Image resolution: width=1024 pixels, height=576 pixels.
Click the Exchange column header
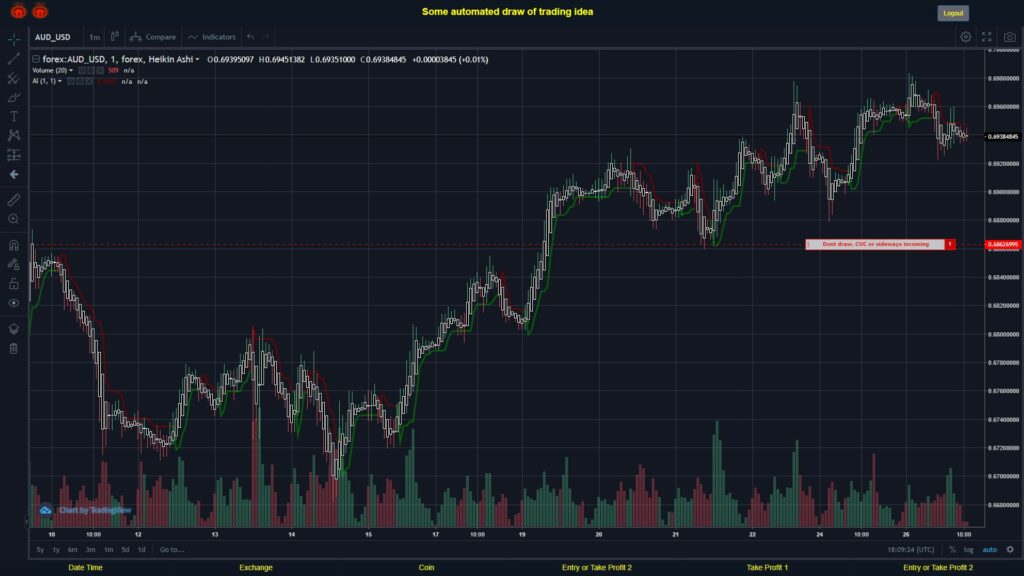coord(255,568)
